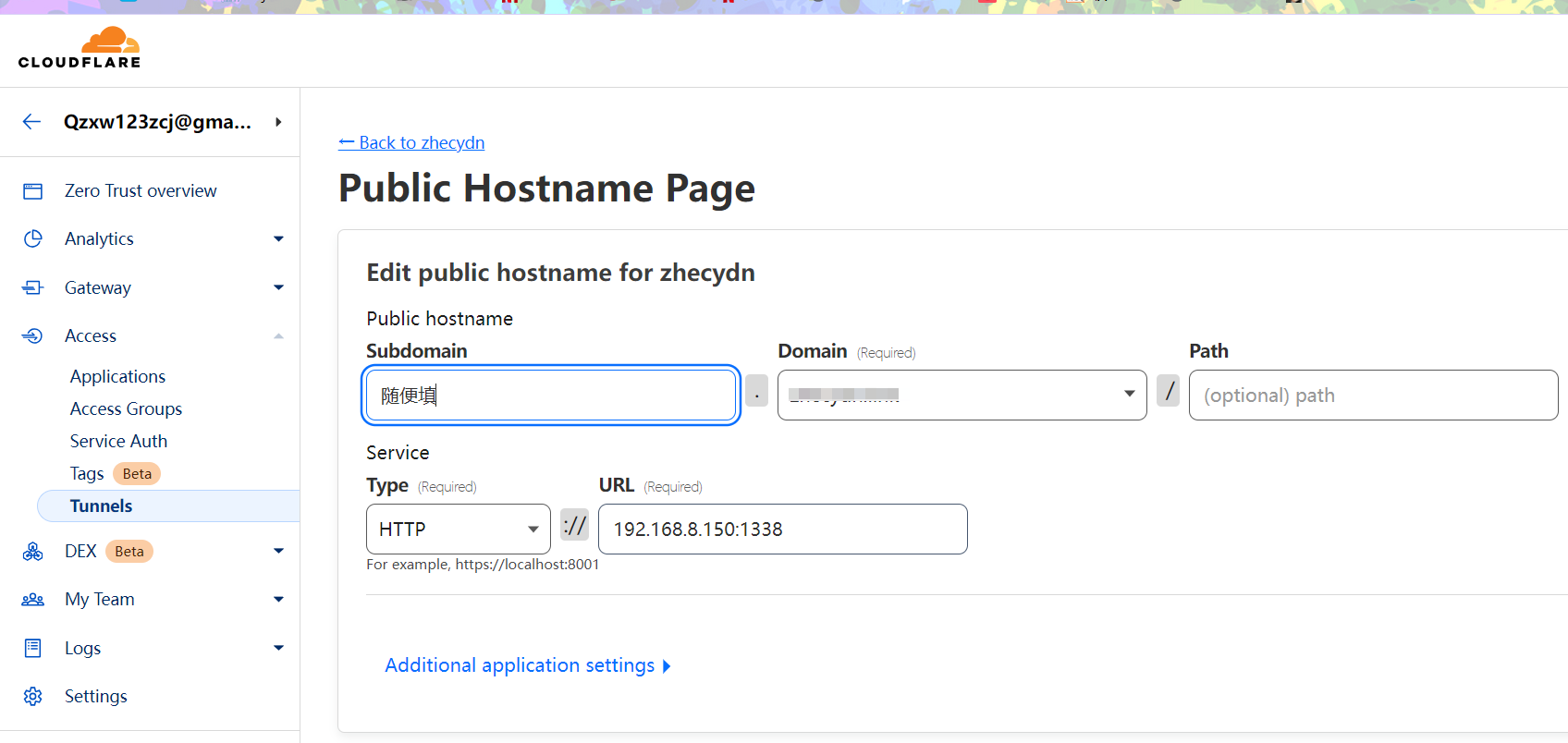Image resolution: width=1568 pixels, height=743 pixels.
Task: Click the Zero Trust overview icon
Action: click(33, 191)
